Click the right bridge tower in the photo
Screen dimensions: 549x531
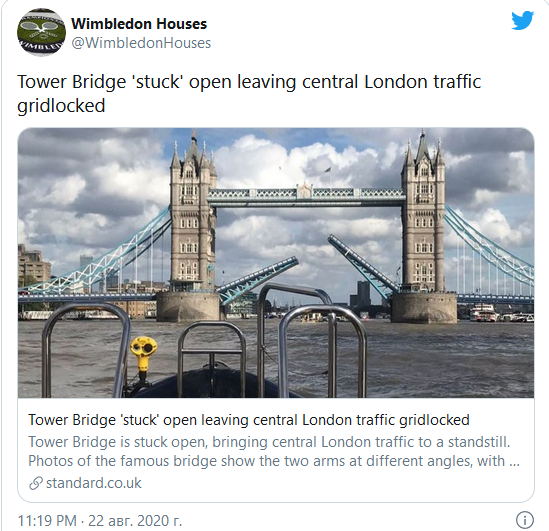(x=423, y=214)
